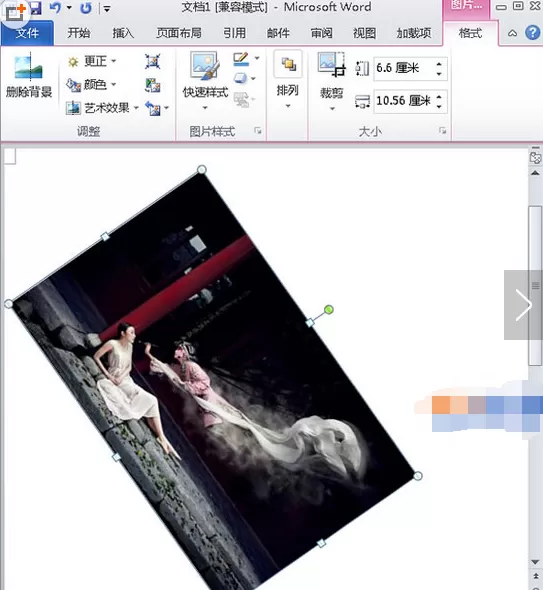Open the 文件 (File) menu
The image size is (543, 590).
point(27,33)
